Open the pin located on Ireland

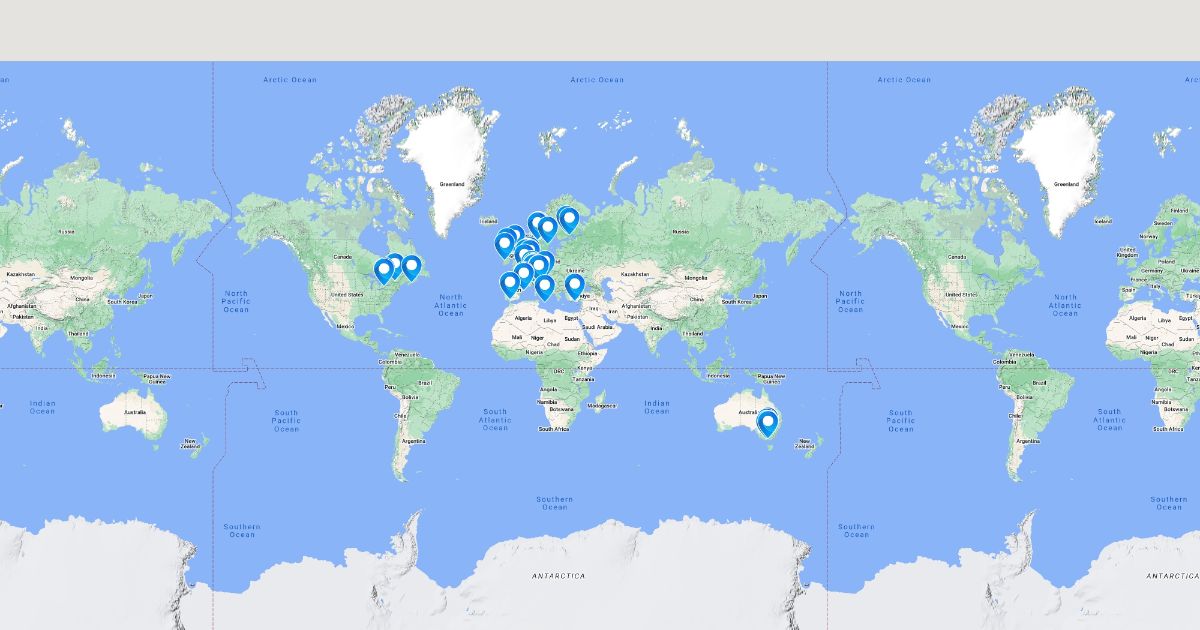point(504,244)
